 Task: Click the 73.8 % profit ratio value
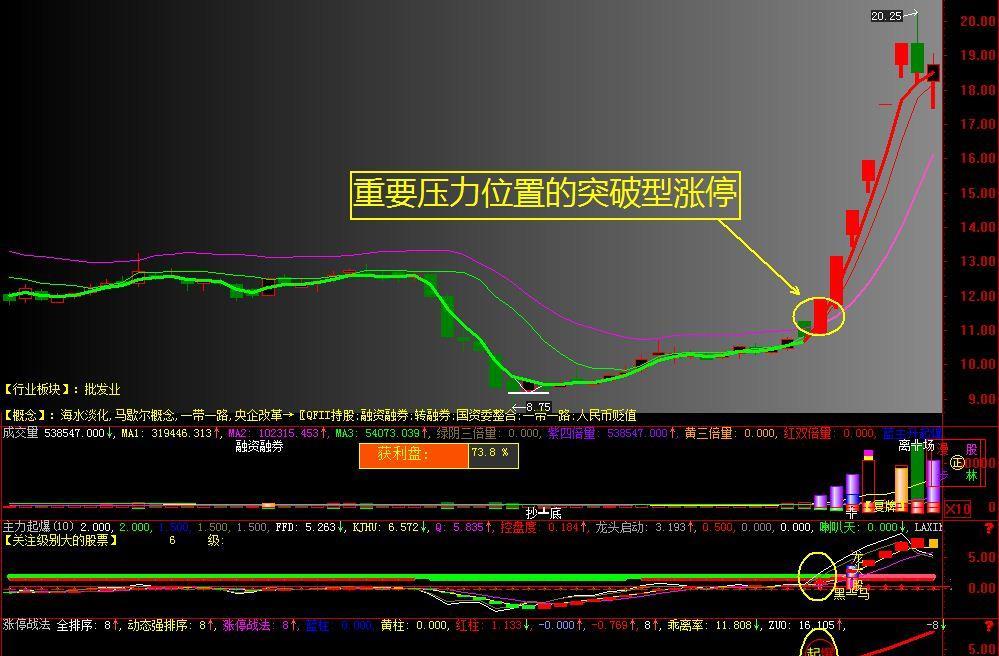tap(491, 452)
